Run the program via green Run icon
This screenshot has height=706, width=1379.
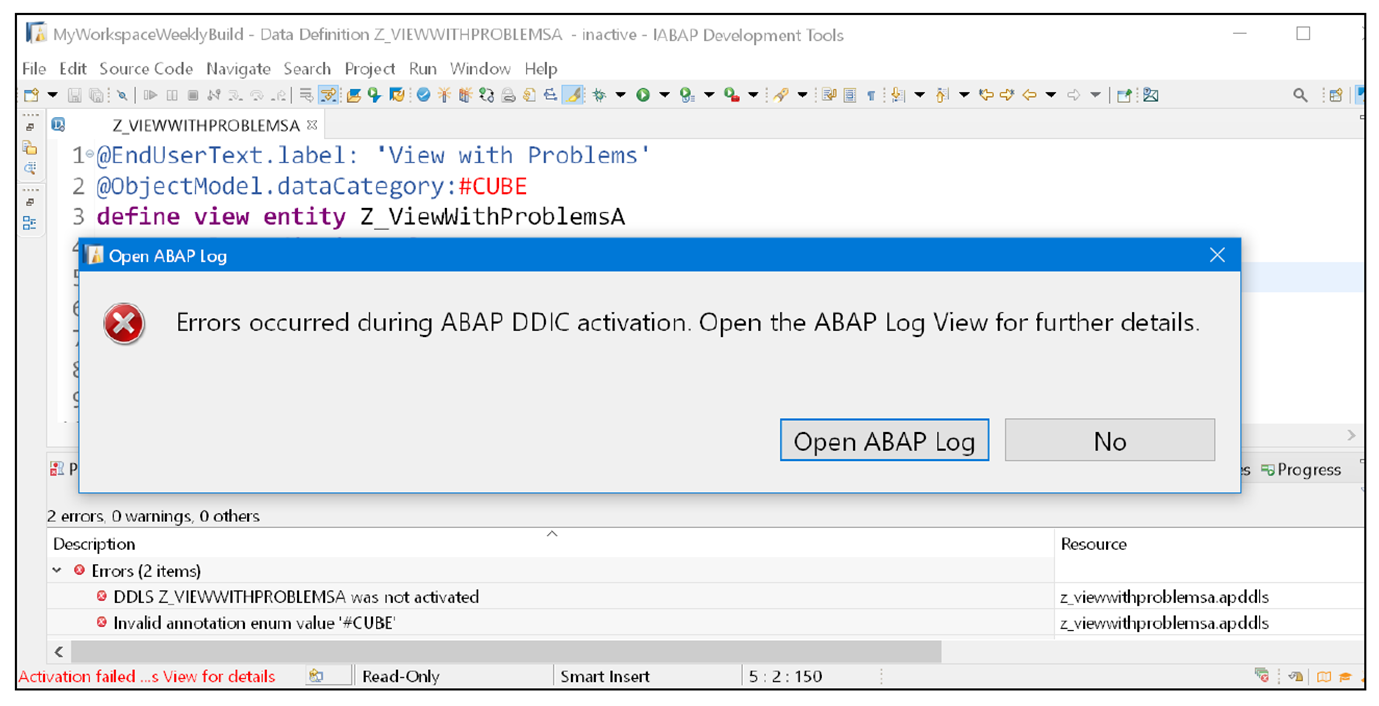tap(644, 94)
